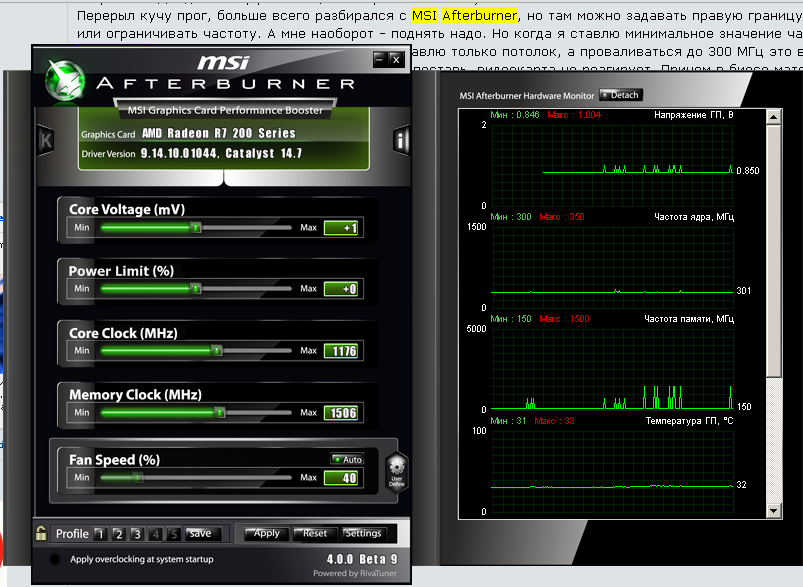Click the Apply button
The height and width of the screenshot is (587, 803).
tap(266, 533)
